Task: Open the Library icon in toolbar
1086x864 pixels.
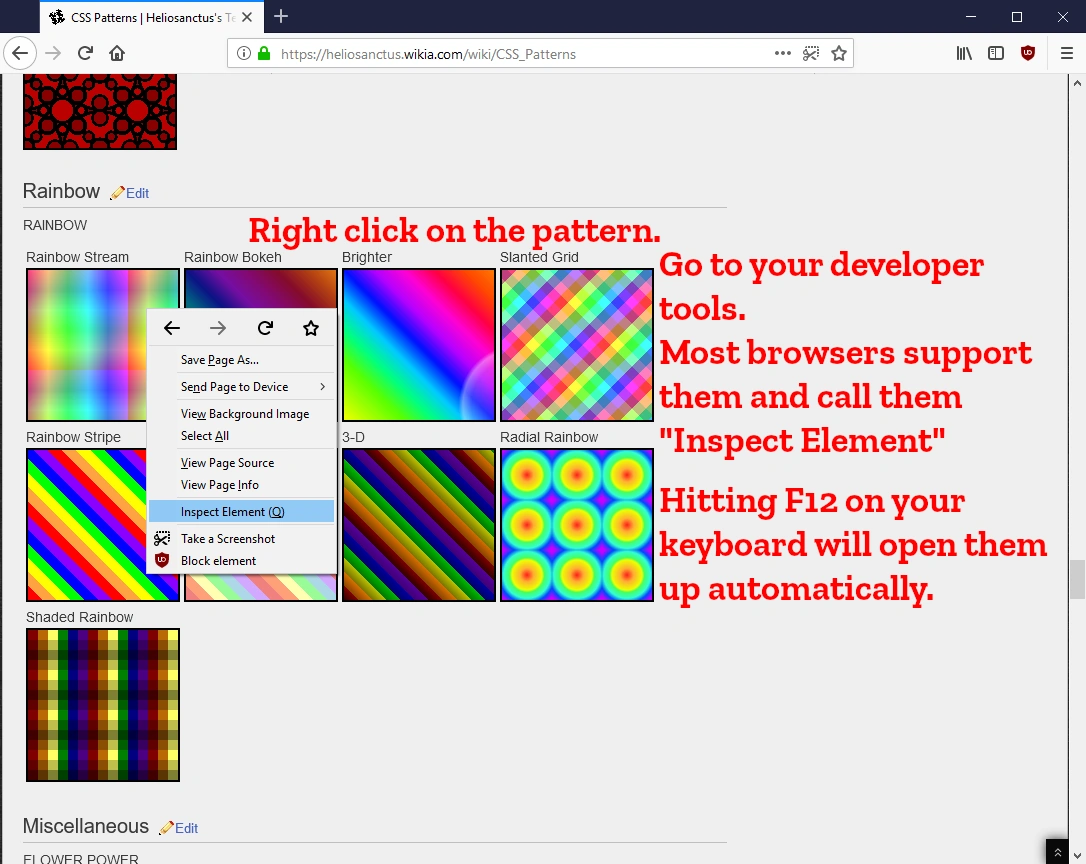Action: click(964, 53)
